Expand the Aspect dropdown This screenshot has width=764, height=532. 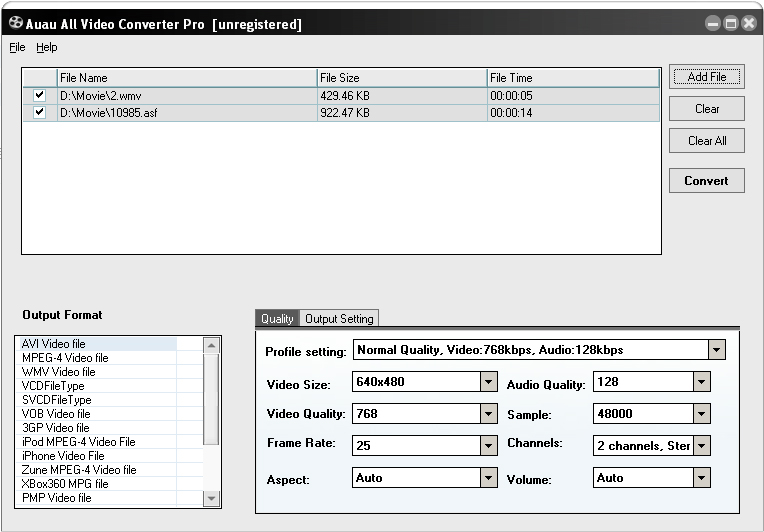(x=488, y=477)
